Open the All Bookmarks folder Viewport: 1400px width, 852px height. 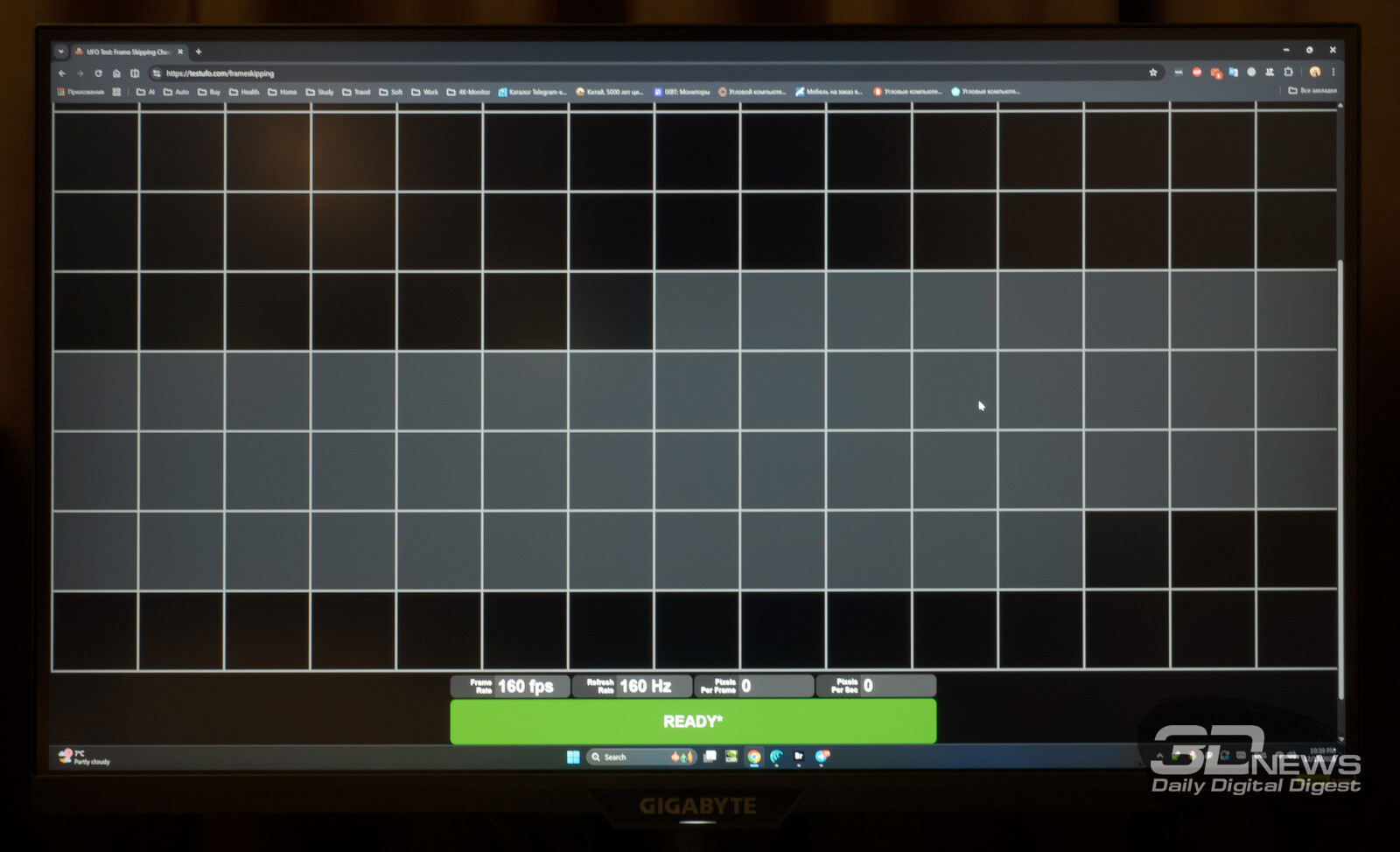tap(1312, 91)
